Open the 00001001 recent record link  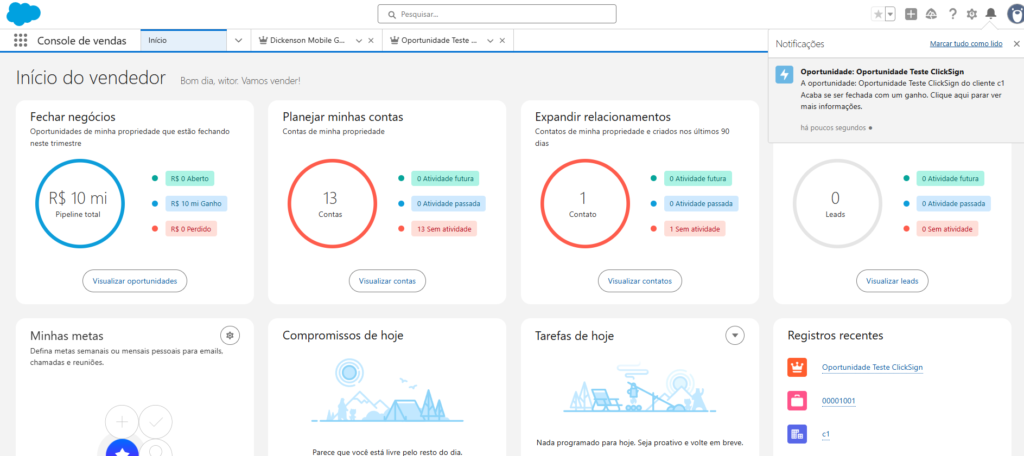[838, 401]
